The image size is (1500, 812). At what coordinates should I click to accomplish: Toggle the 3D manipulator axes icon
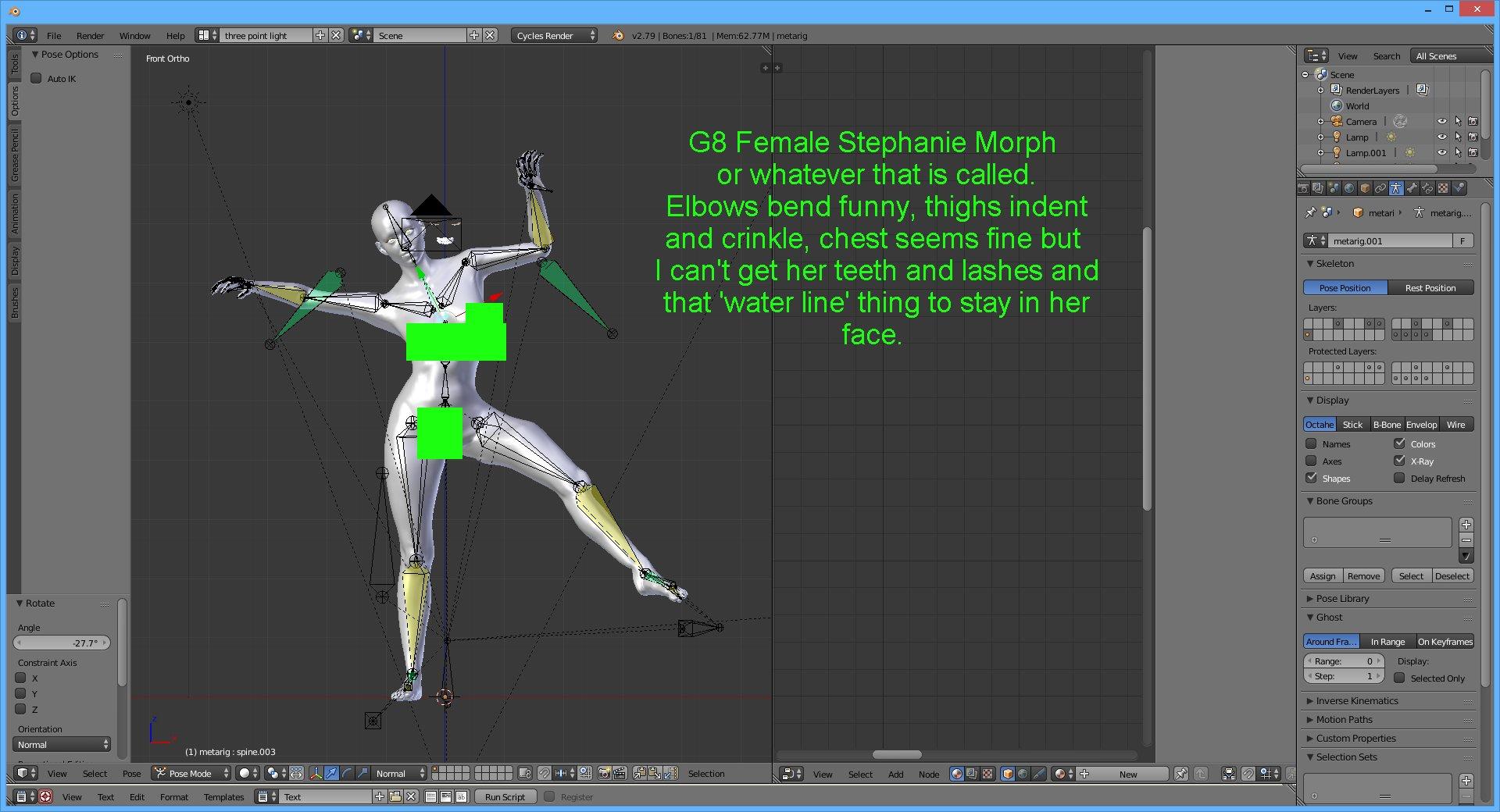[x=316, y=773]
